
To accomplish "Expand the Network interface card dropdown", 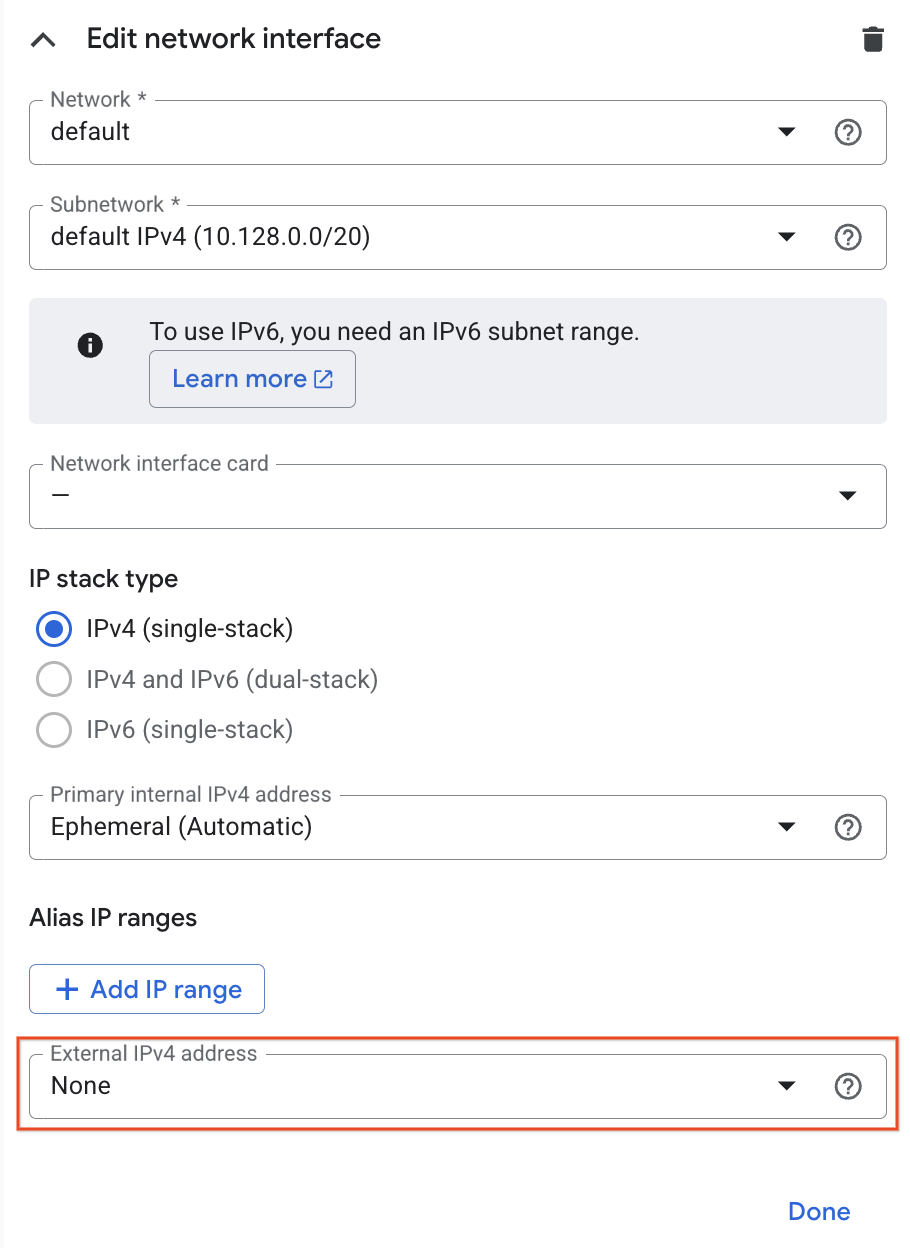I will click(x=847, y=495).
